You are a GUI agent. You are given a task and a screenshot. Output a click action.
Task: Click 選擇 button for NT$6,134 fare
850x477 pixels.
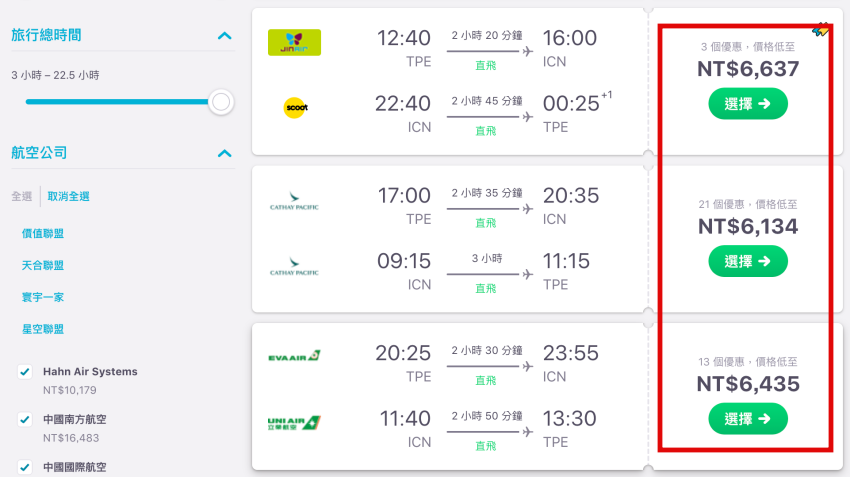point(748,261)
